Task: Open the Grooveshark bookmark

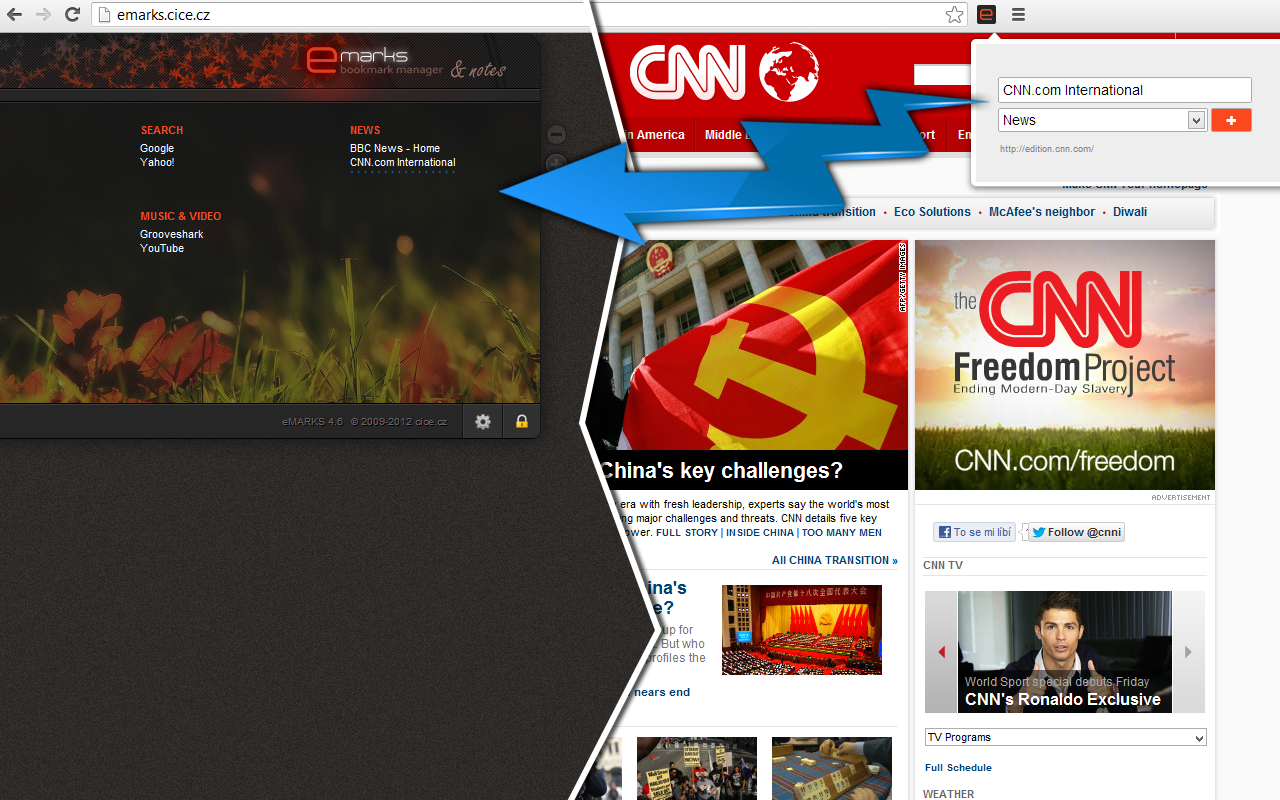Action: click(x=171, y=234)
